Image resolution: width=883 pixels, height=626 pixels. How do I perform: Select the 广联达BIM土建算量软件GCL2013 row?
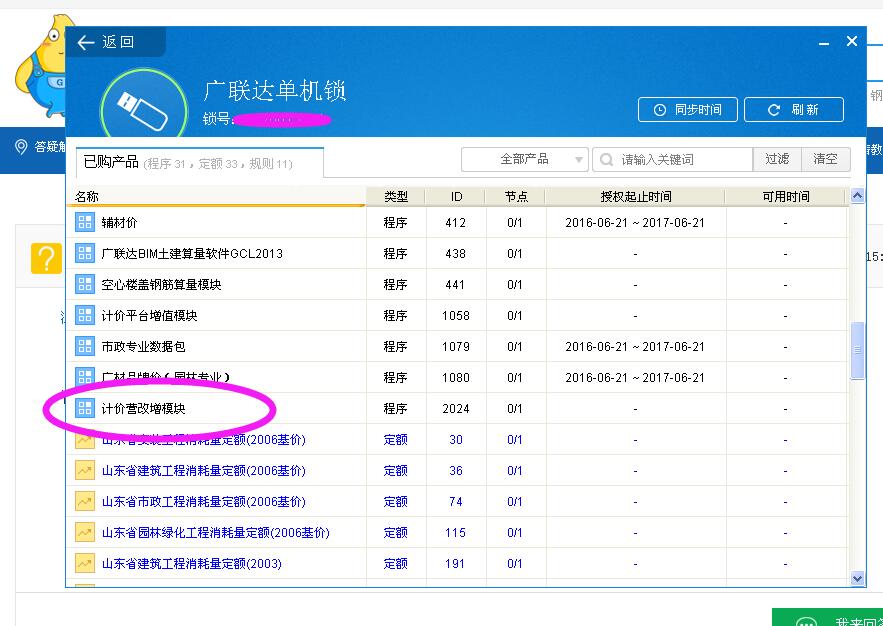(457, 253)
